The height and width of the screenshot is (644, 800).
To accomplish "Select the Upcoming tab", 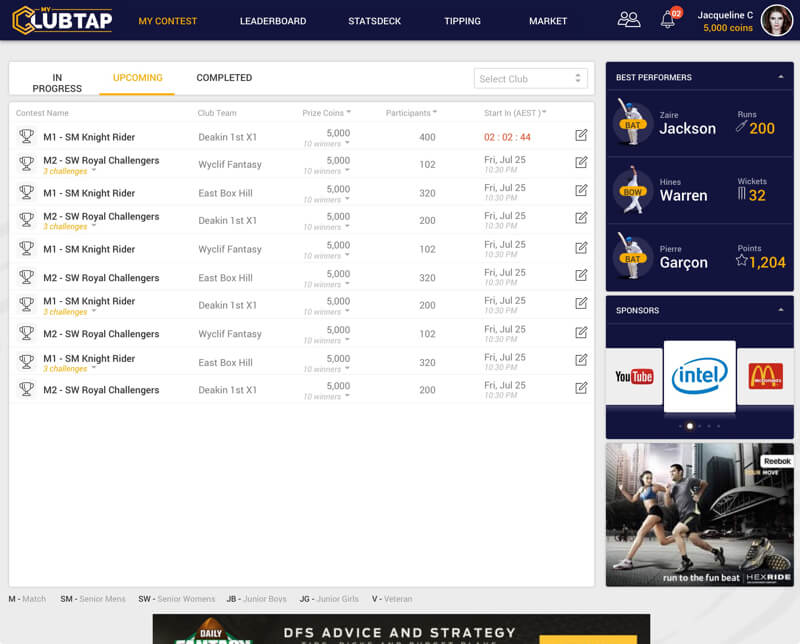I will [137, 78].
